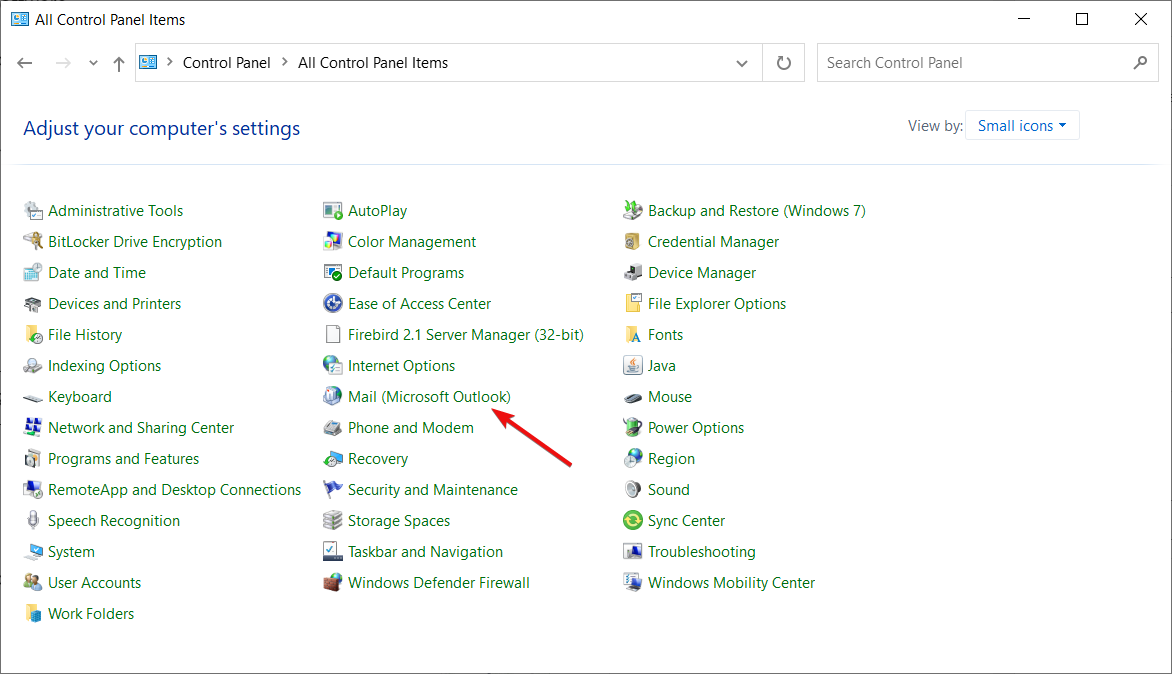1172x674 pixels.
Task: Open the Network and Sharing Center icon
Action: (x=33, y=427)
